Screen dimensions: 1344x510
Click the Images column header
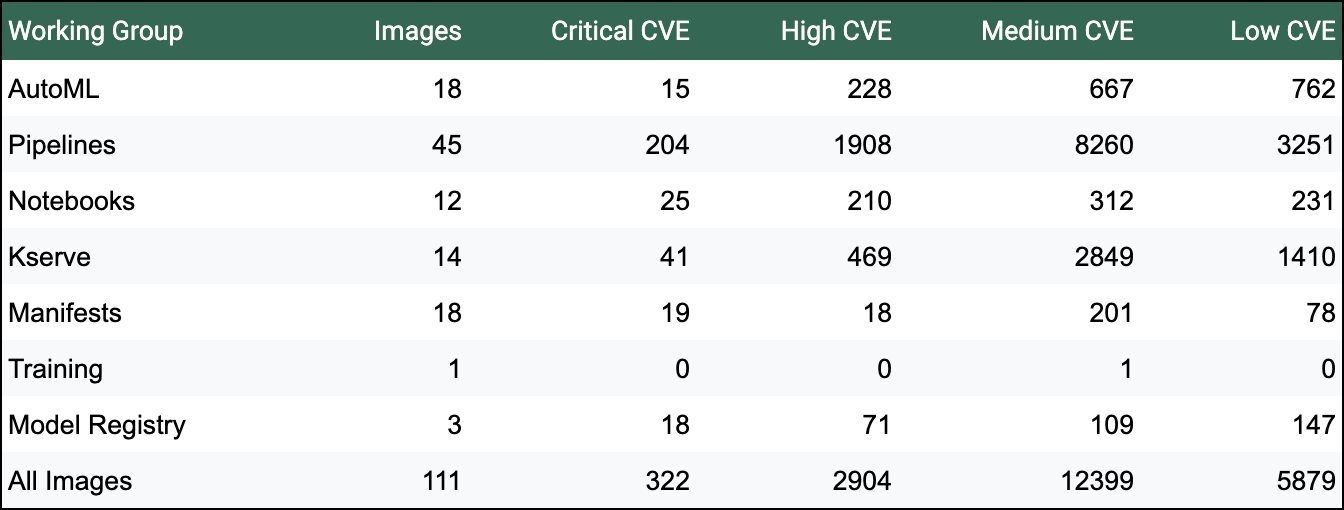[x=417, y=31]
